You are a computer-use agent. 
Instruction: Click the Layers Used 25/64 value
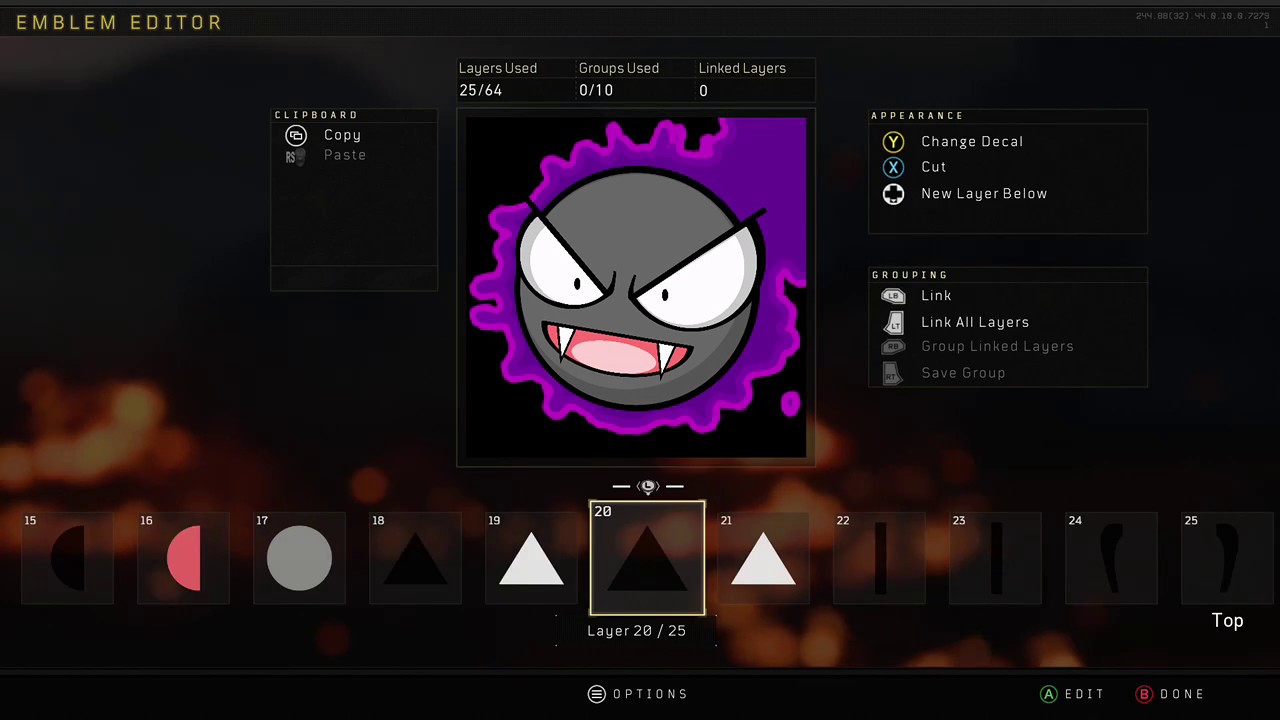(481, 90)
